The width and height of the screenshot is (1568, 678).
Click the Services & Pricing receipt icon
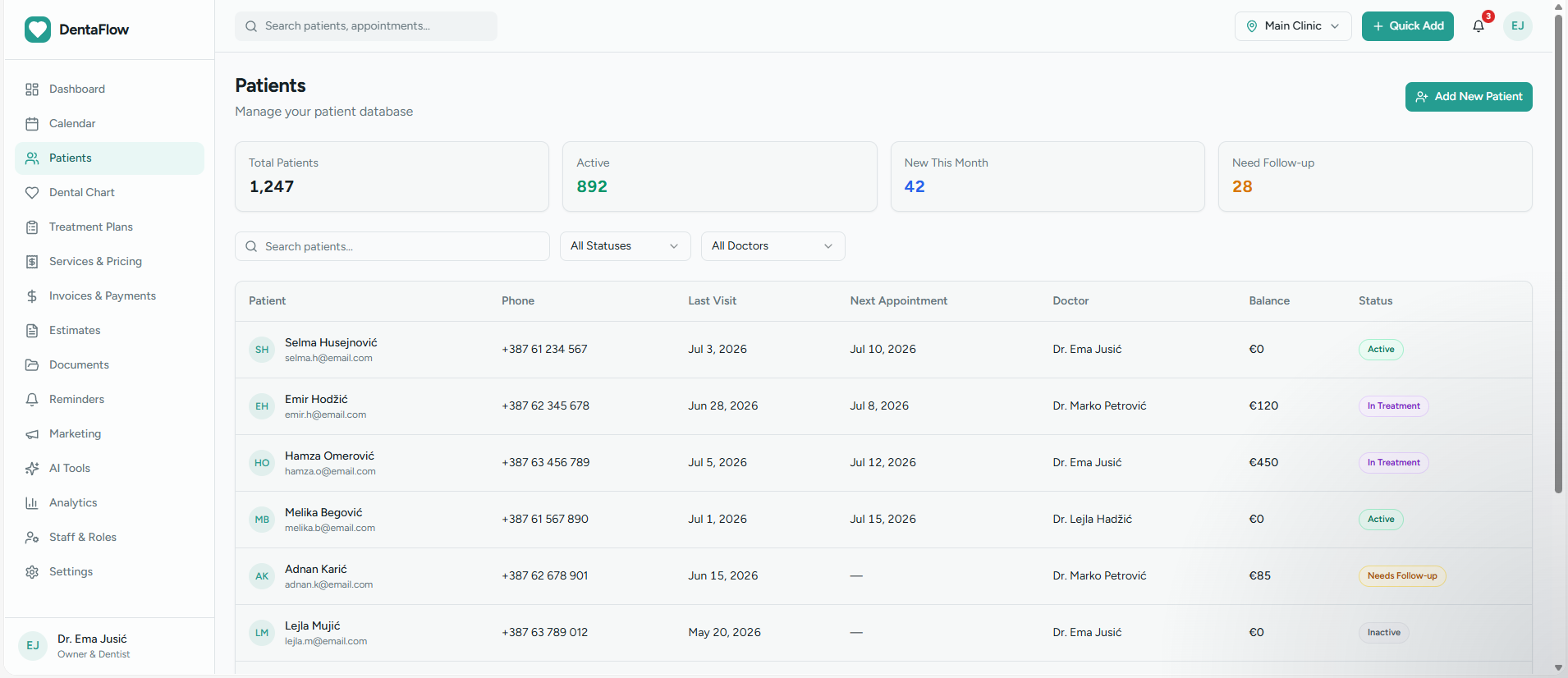32,262
